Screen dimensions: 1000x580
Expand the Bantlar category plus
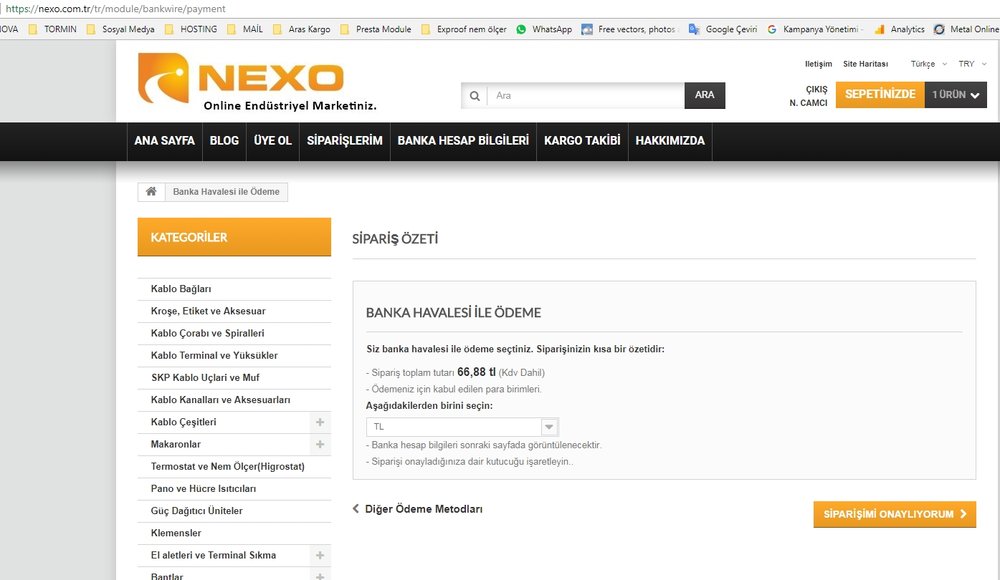click(x=320, y=576)
